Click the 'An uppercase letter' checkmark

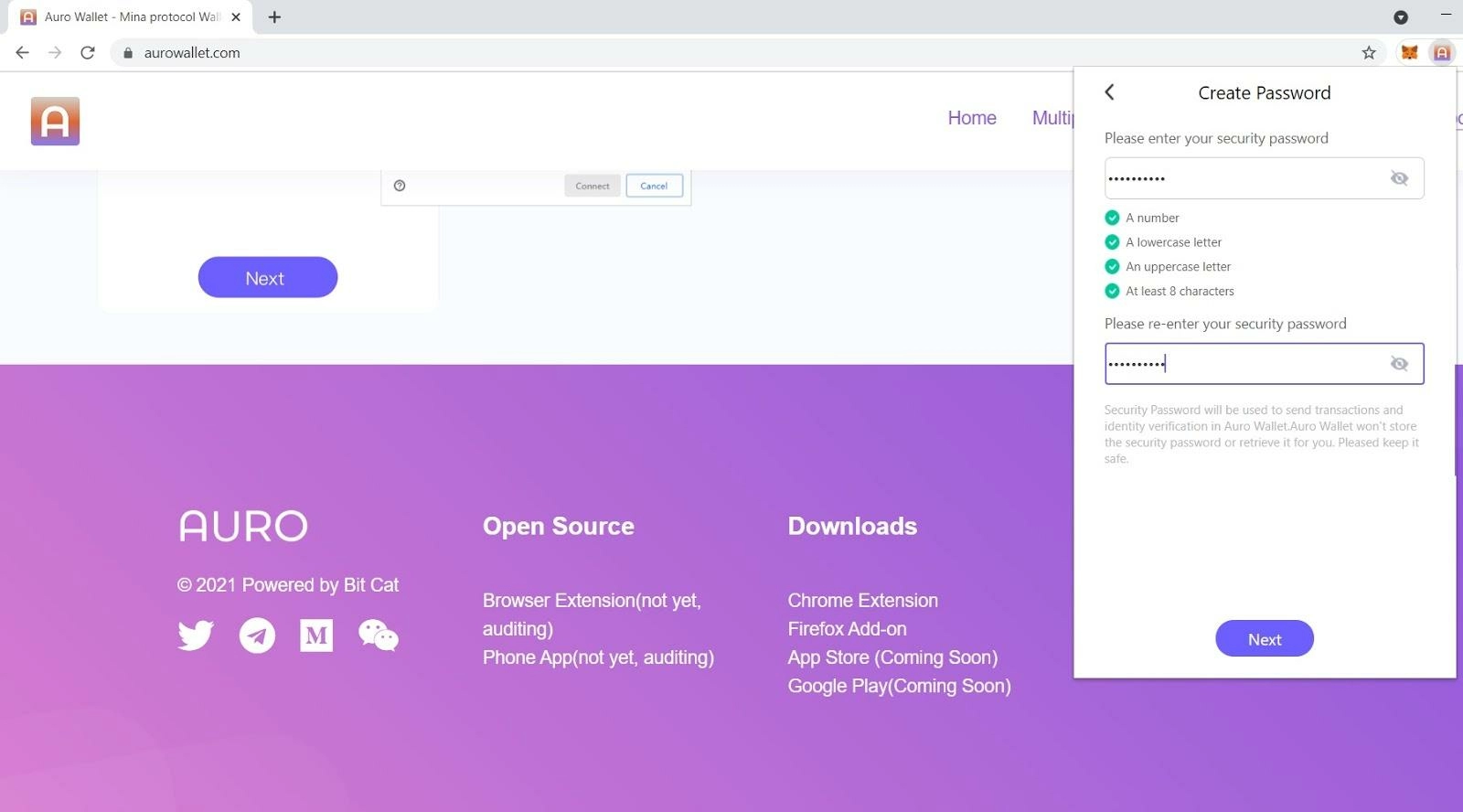pyautogui.click(x=1112, y=267)
